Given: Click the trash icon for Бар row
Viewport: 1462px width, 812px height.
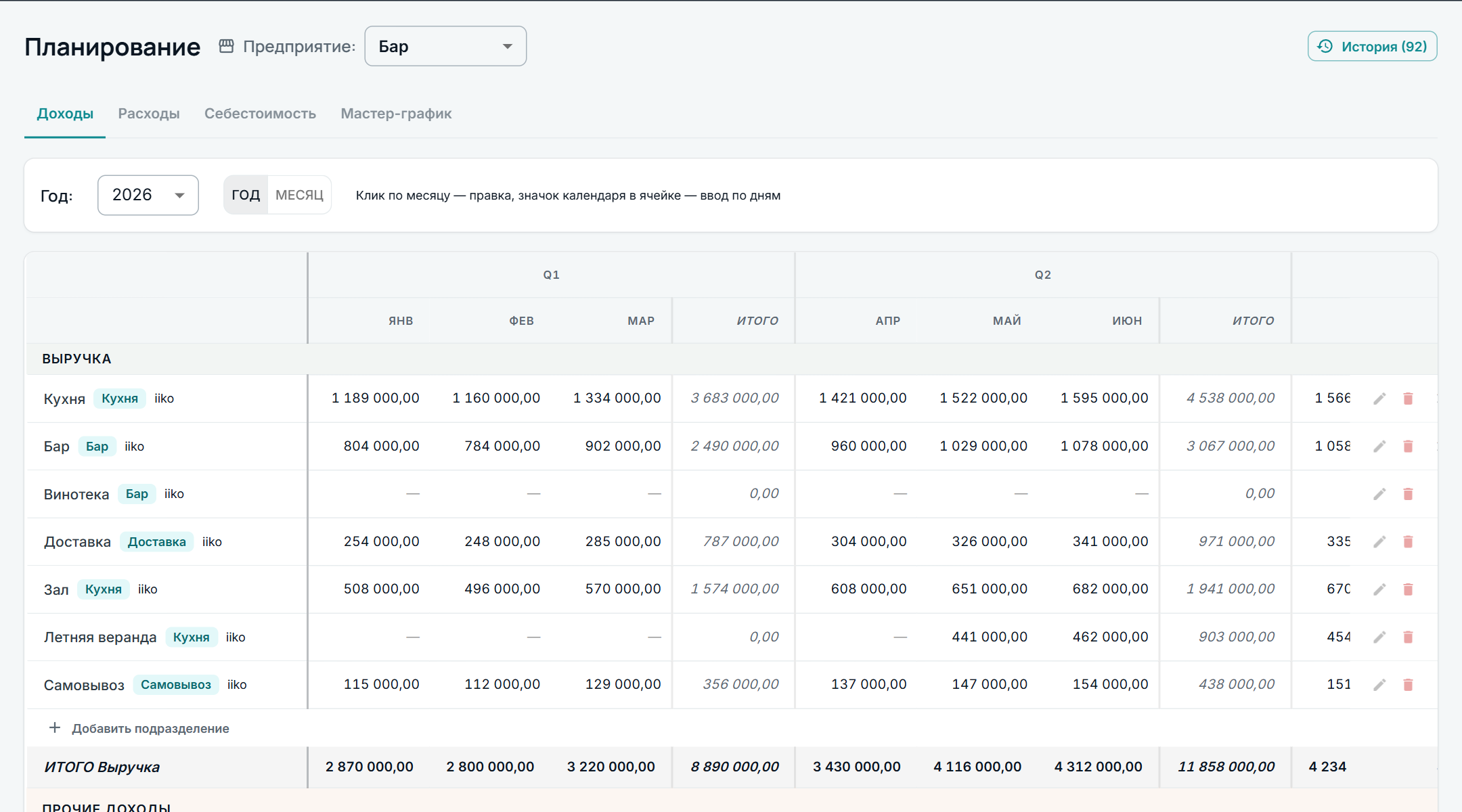Looking at the screenshot, I should click(1409, 447).
